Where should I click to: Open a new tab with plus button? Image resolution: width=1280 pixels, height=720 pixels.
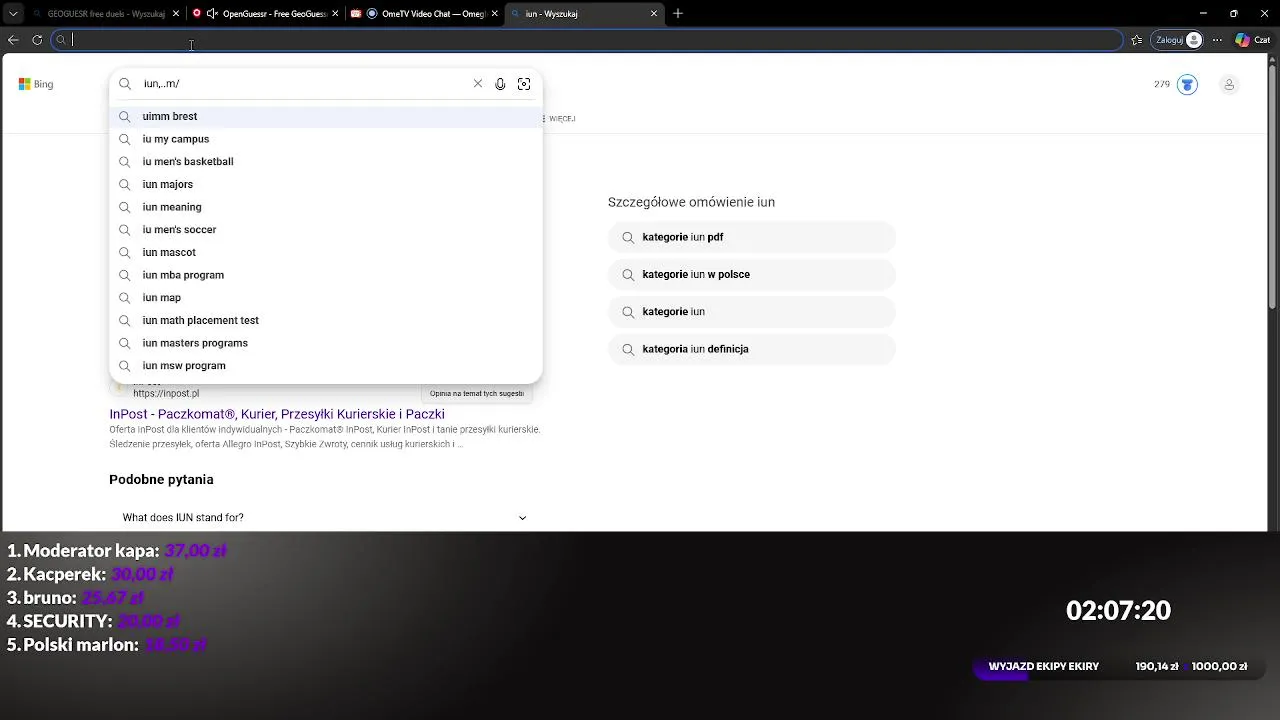point(678,13)
